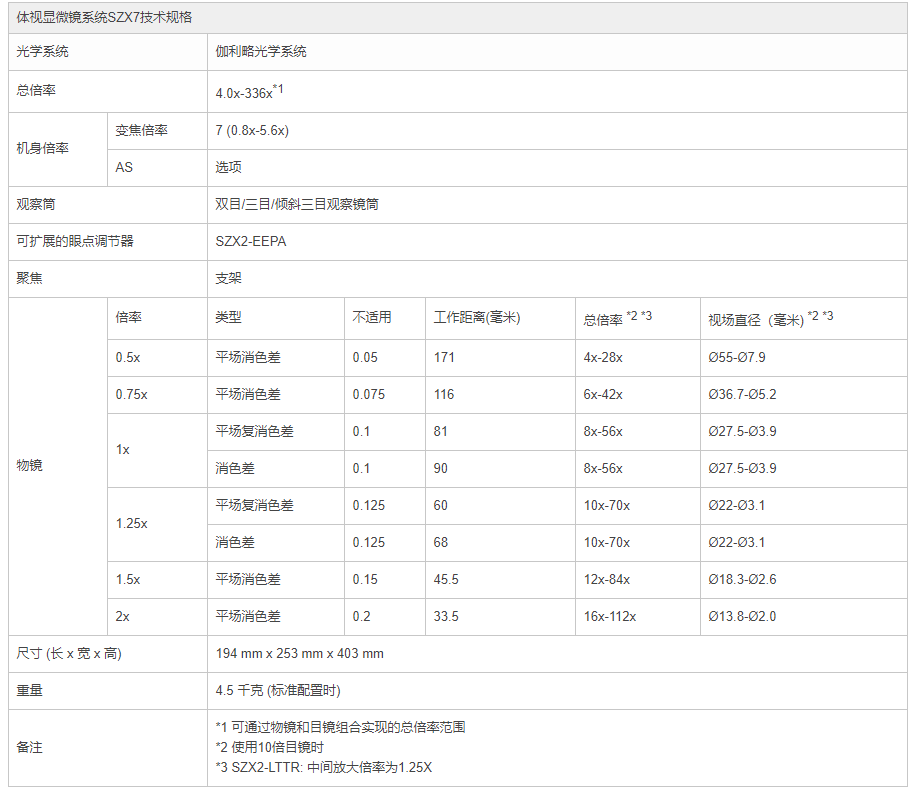Click the 工作距离(毫米) column header
Screen dimensions: 918x801
pyautogui.click(x=477, y=317)
